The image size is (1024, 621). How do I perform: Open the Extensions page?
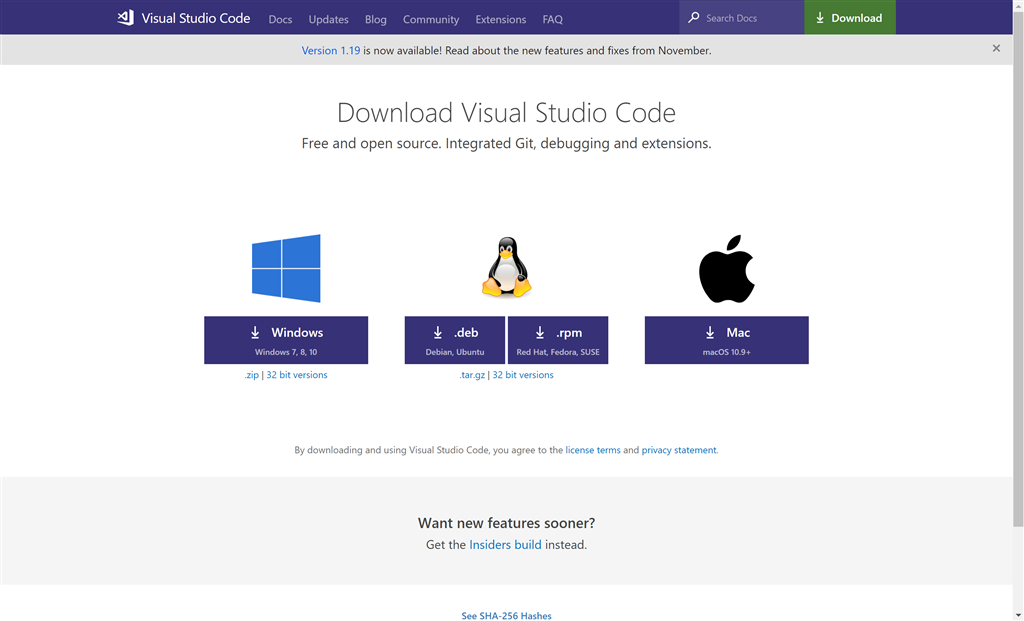coord(501,19)
